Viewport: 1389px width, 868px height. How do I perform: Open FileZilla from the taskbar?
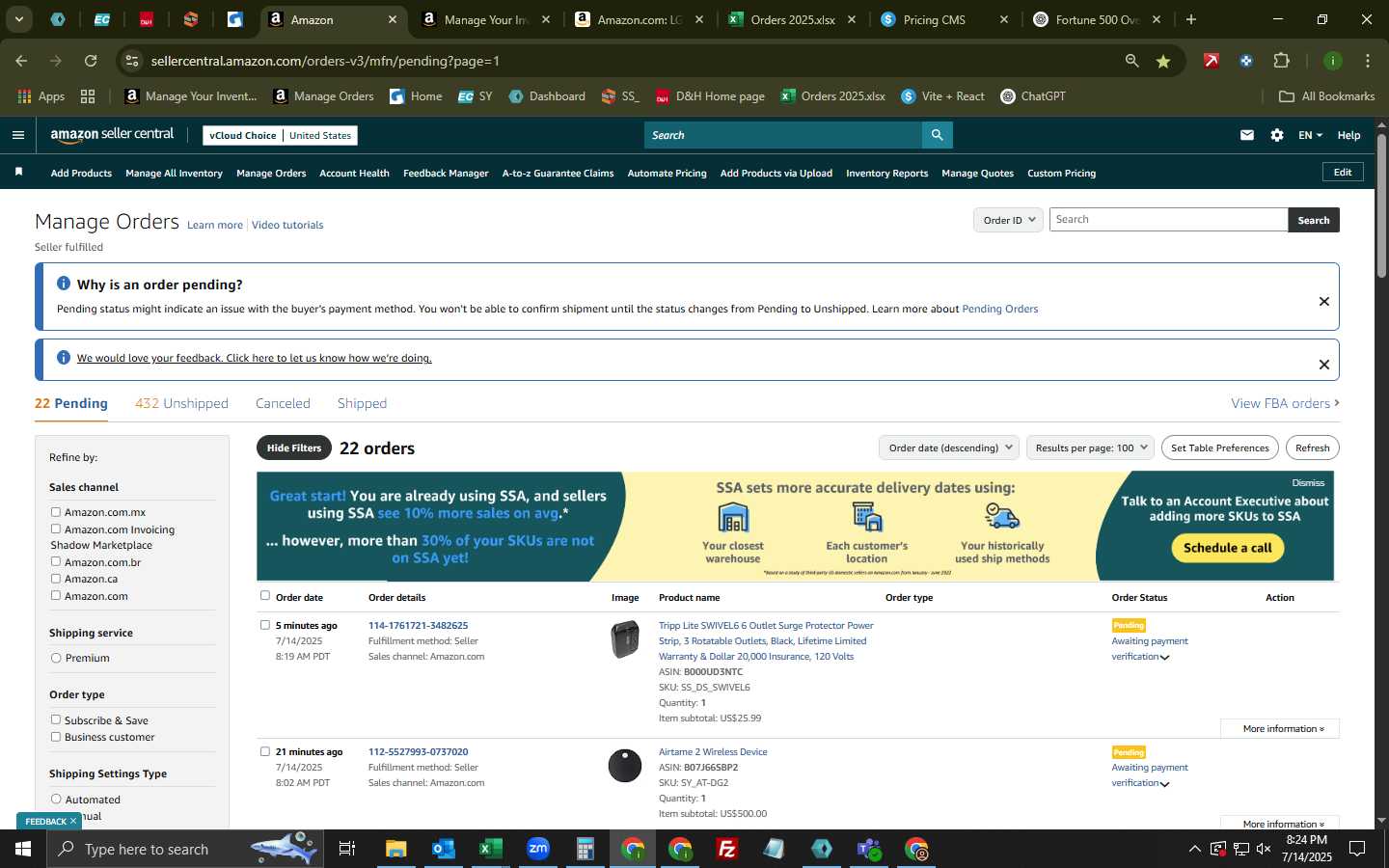point(727,849)
